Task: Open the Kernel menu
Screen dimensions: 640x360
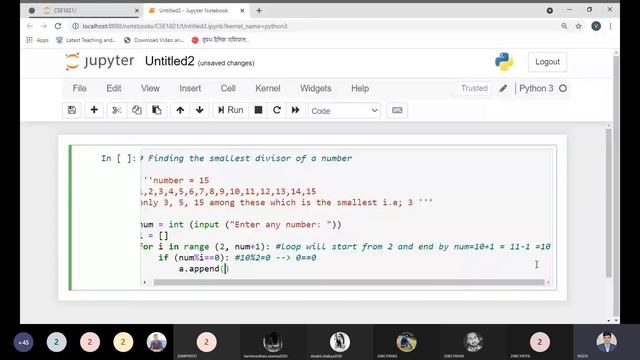Action: coord(268,88)
